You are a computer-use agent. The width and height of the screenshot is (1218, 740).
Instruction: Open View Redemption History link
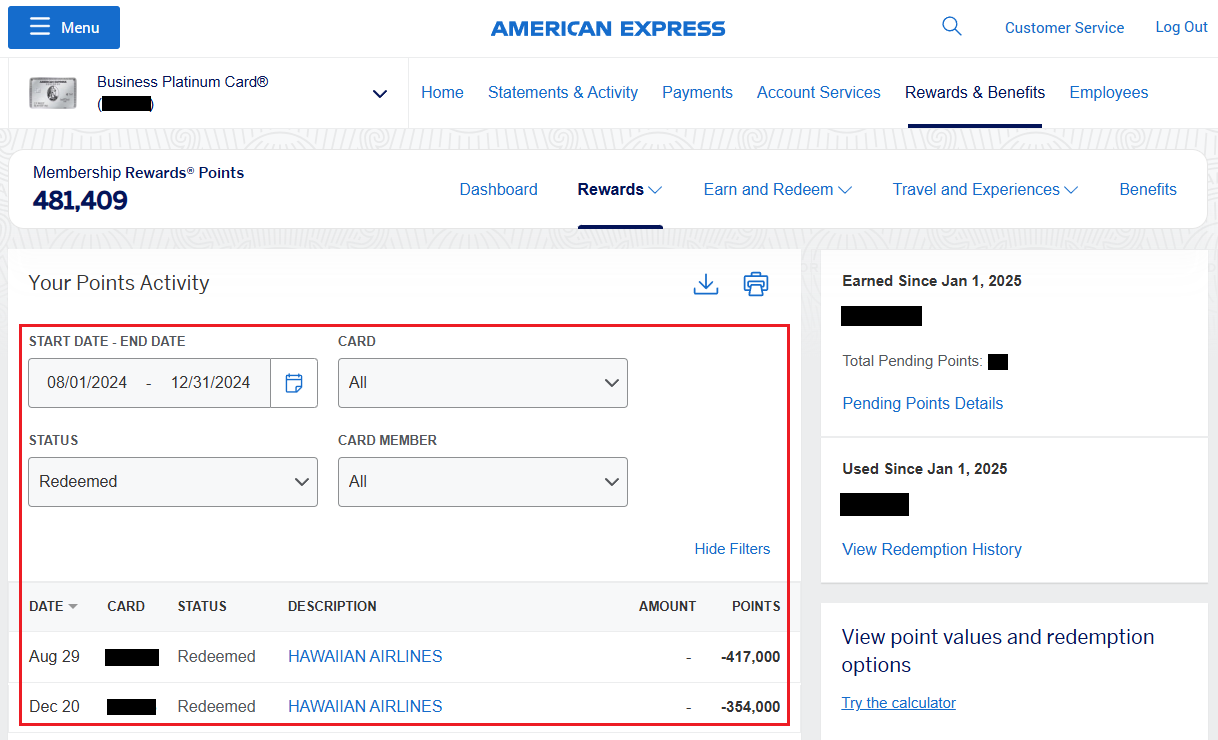[x=932, y=550]
